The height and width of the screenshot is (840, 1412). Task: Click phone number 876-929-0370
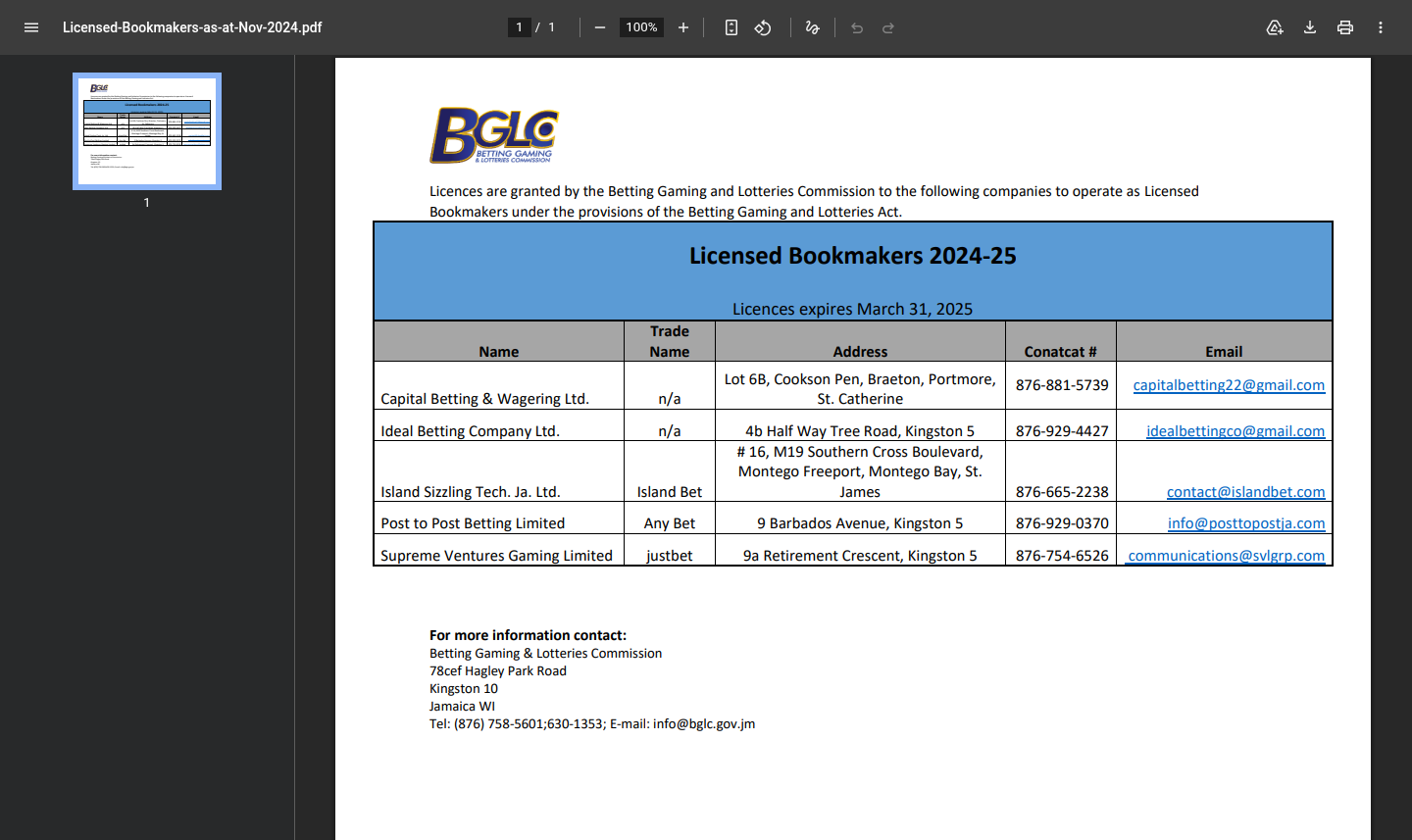1062,523
